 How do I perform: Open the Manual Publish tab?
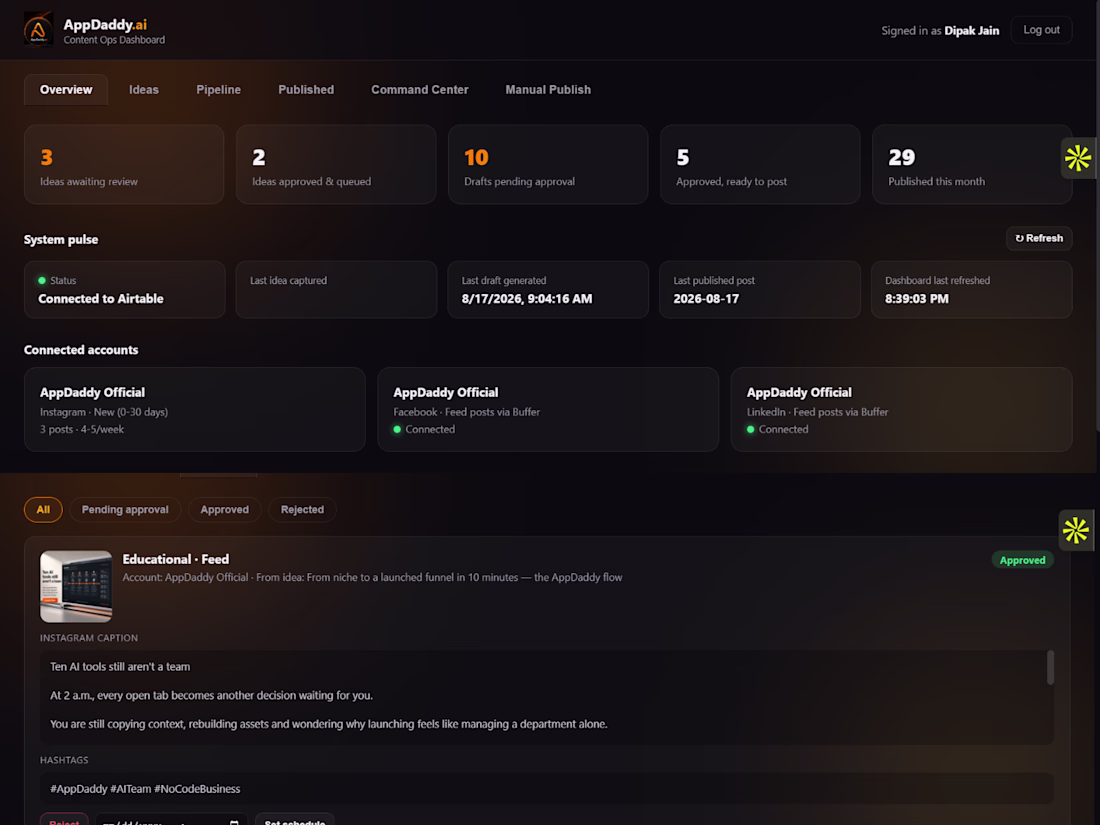coord(548,90)
